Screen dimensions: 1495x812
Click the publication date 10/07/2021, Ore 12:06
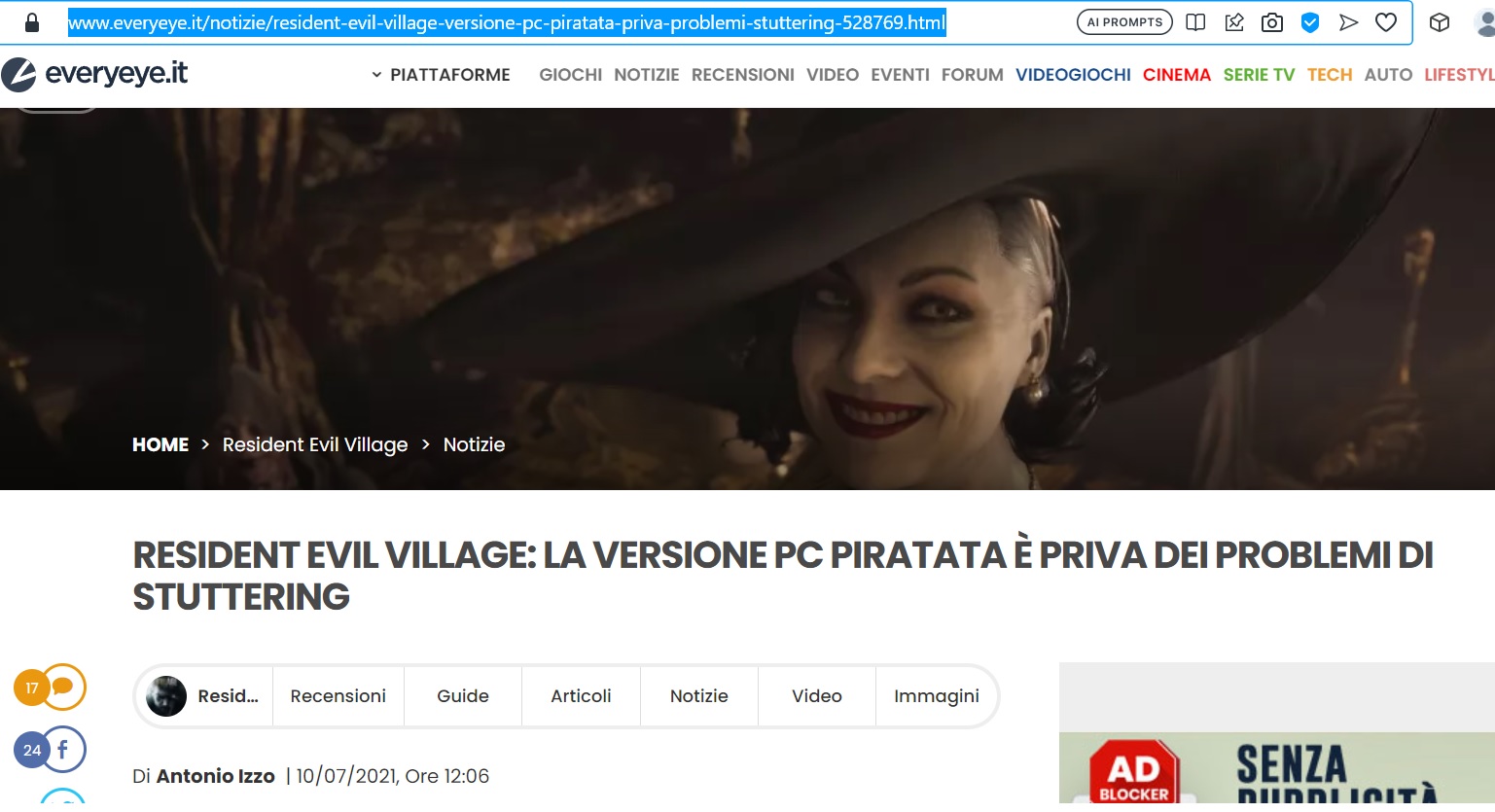(x=393, y=776)
